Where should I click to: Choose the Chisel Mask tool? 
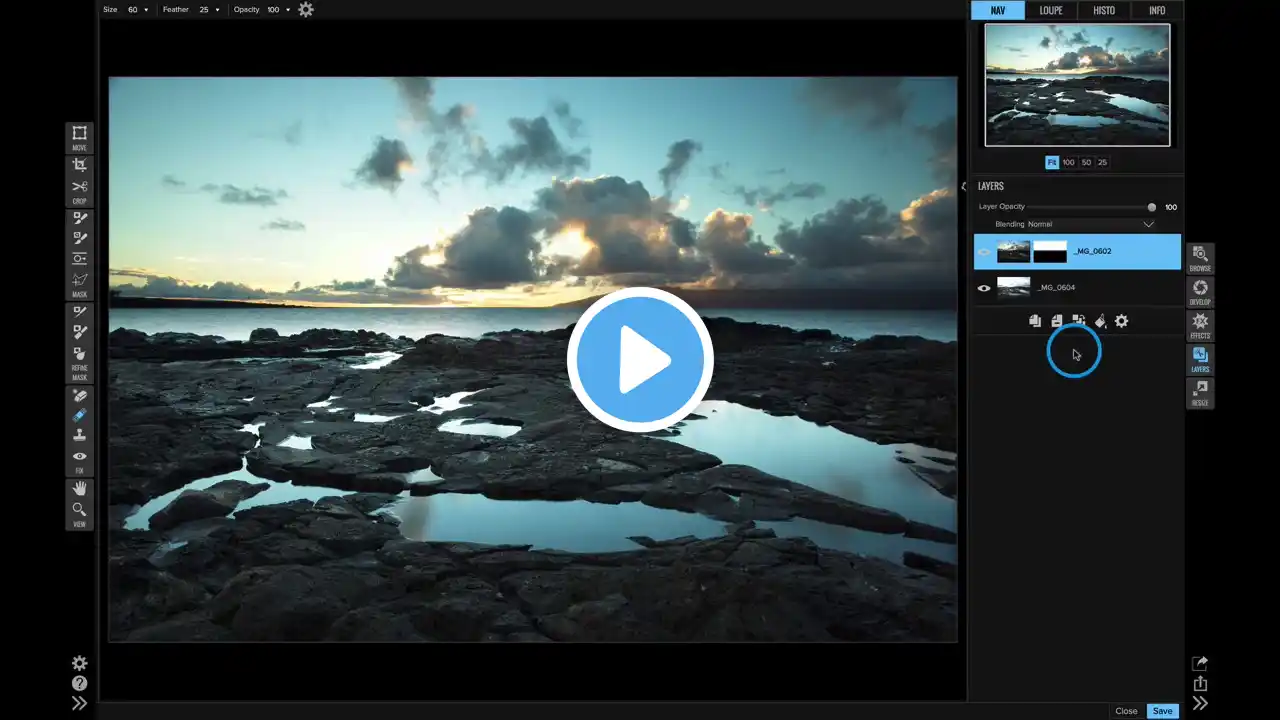pyautogui.click(x=79, y=332)
